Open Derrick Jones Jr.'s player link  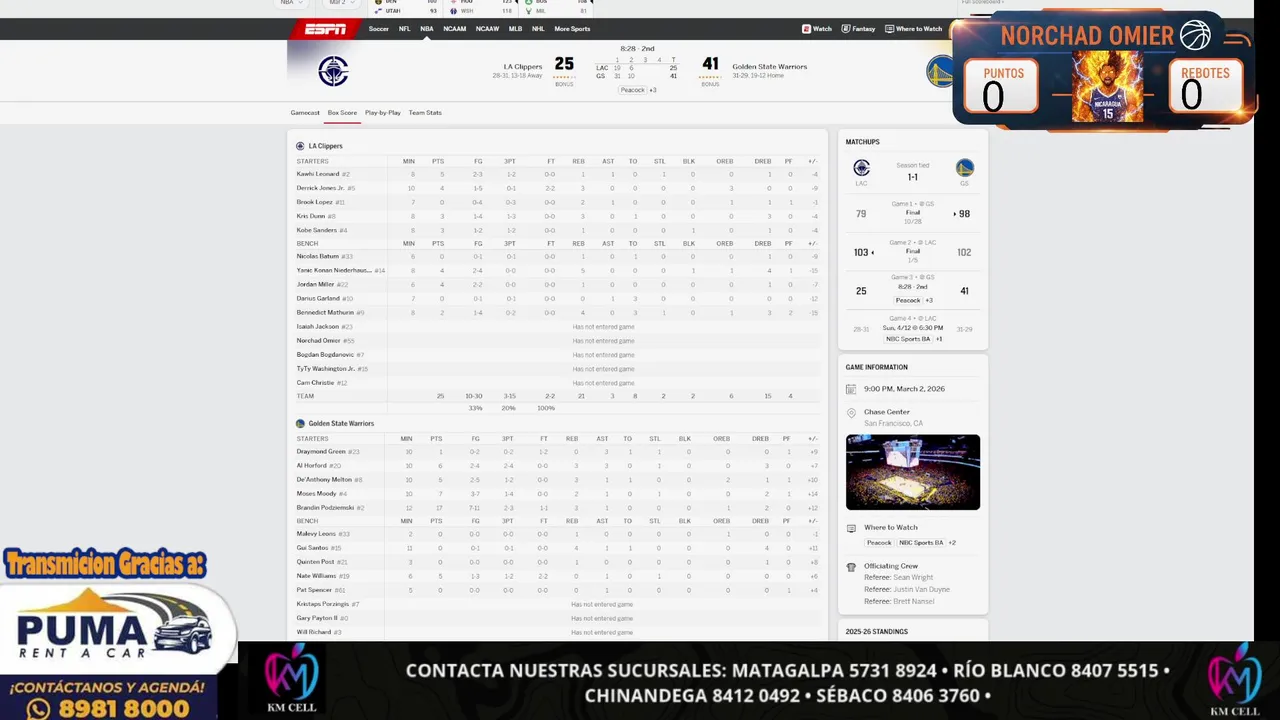click(x=320, y=188)
